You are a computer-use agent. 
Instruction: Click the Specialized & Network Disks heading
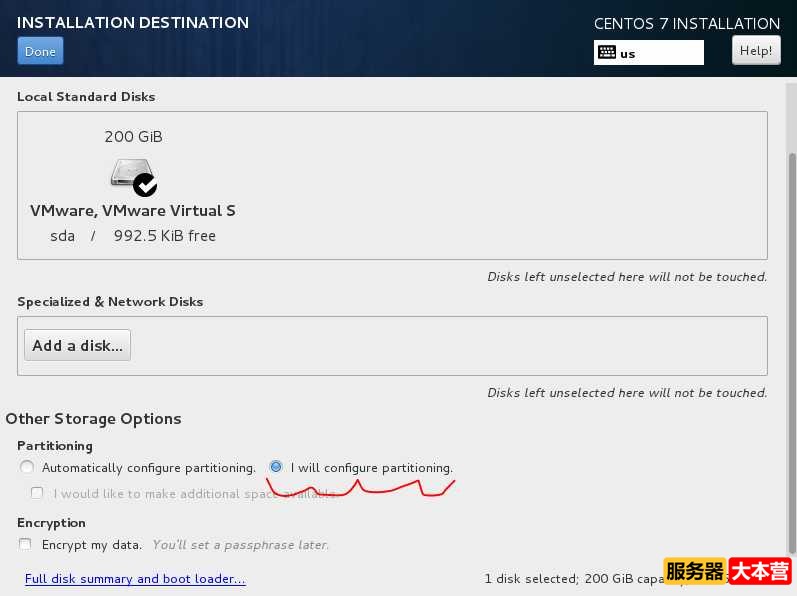click(110, 302)
